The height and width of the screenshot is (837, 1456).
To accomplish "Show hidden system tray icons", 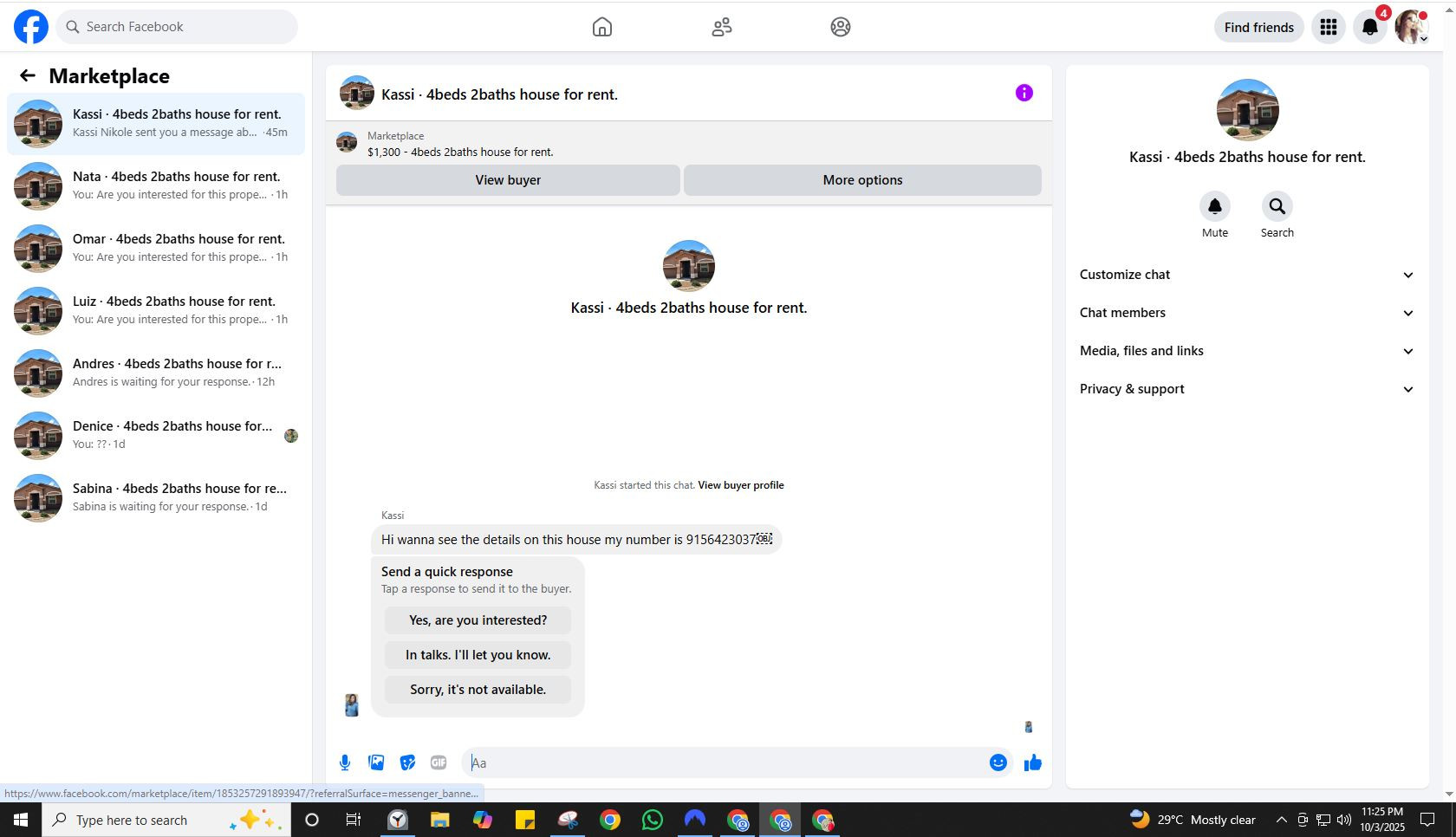I will coord(1281,820).
